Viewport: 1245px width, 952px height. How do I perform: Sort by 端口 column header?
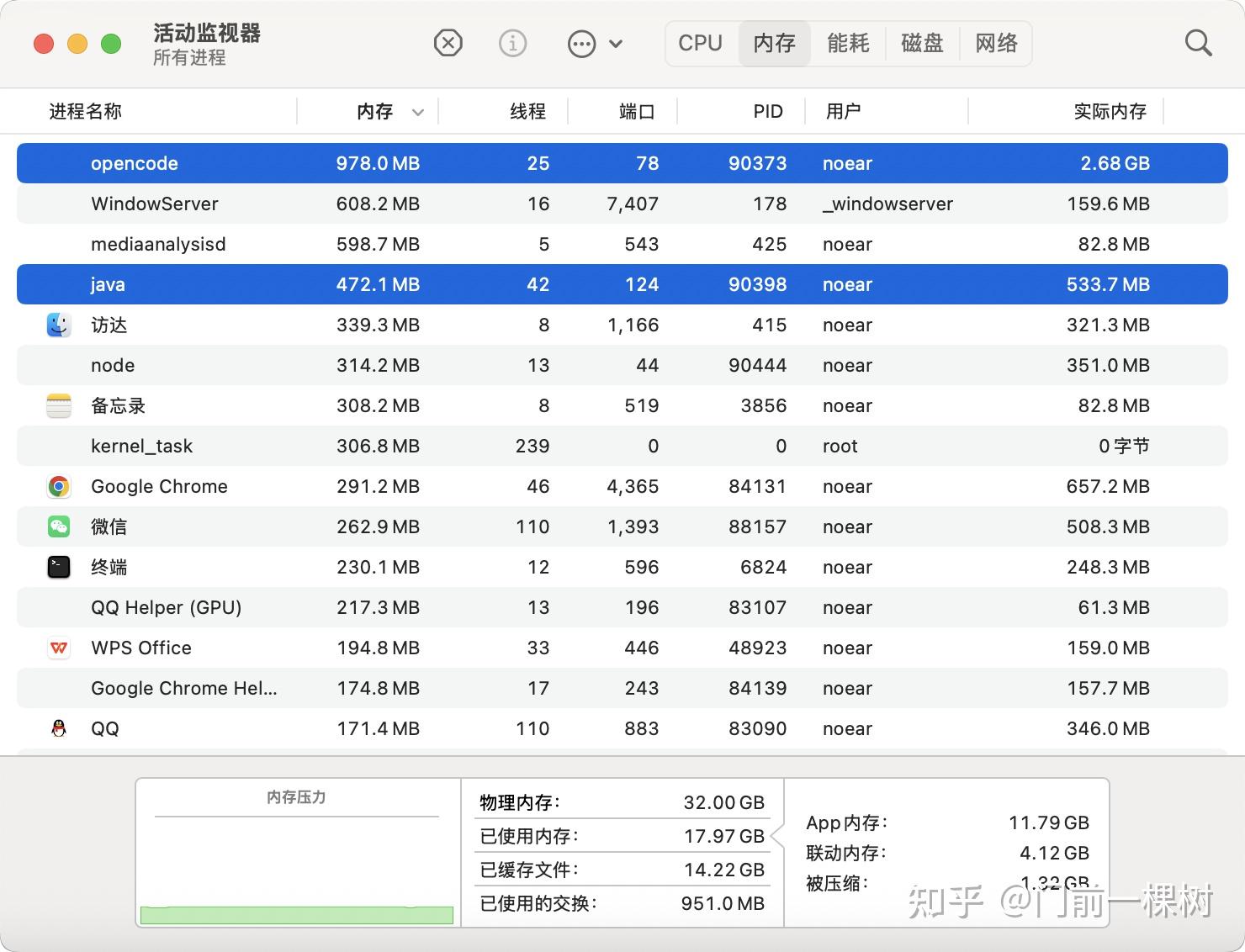[x=623, y=111]
